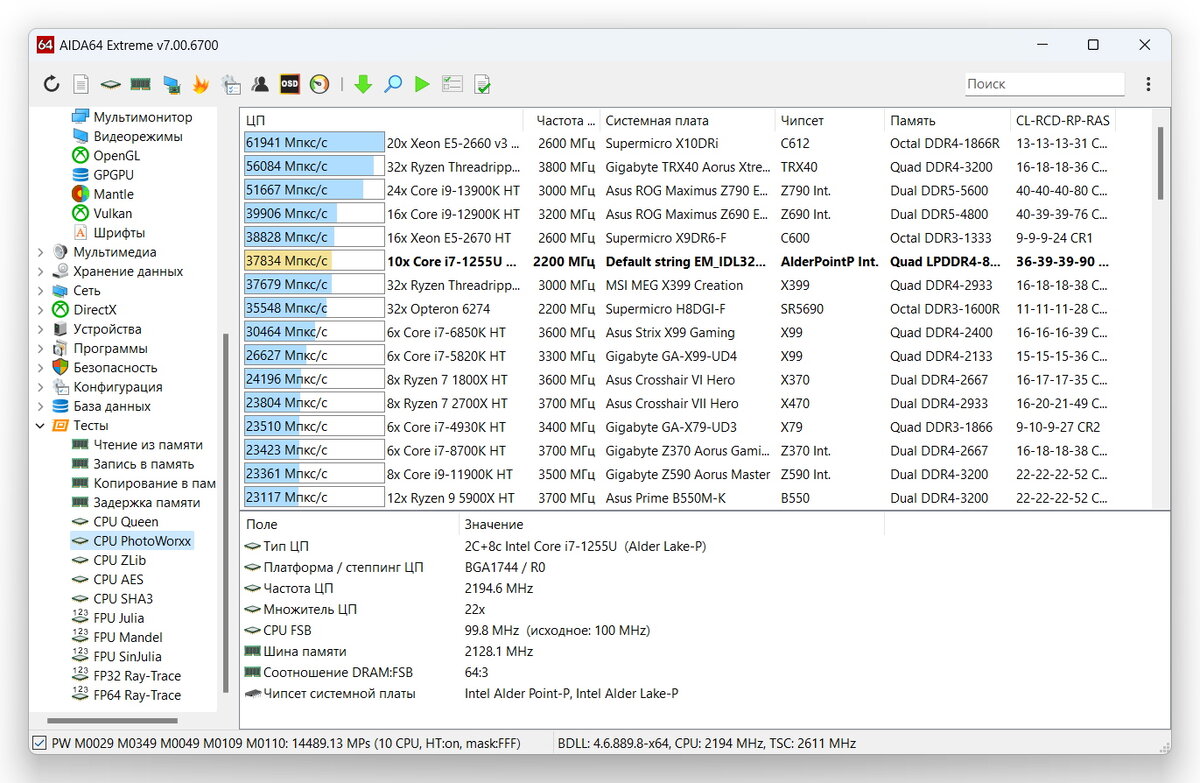Viewport: 1200px width, 783px height.
Task: Expand the DirectX tree node
Action: tap(41, 310)
